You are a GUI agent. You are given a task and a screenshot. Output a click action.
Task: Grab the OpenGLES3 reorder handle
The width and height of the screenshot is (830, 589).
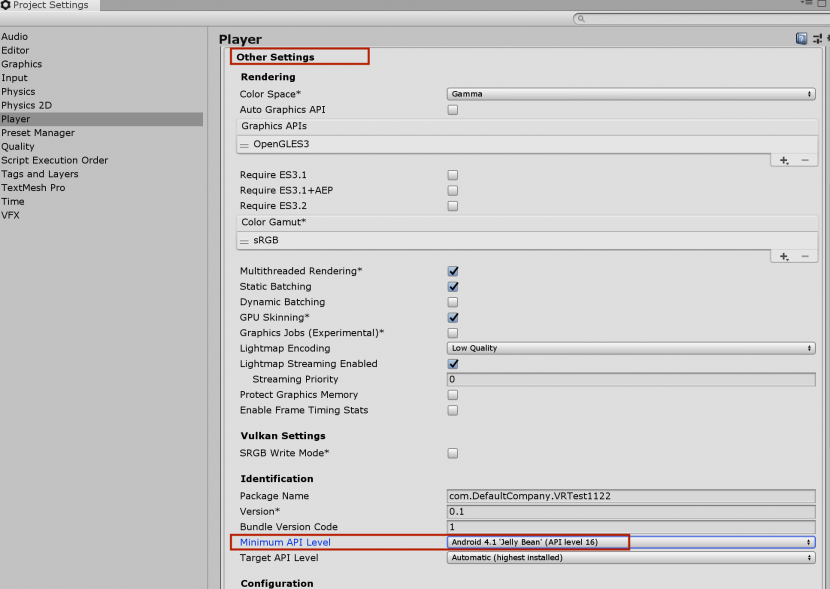[244, 145]
